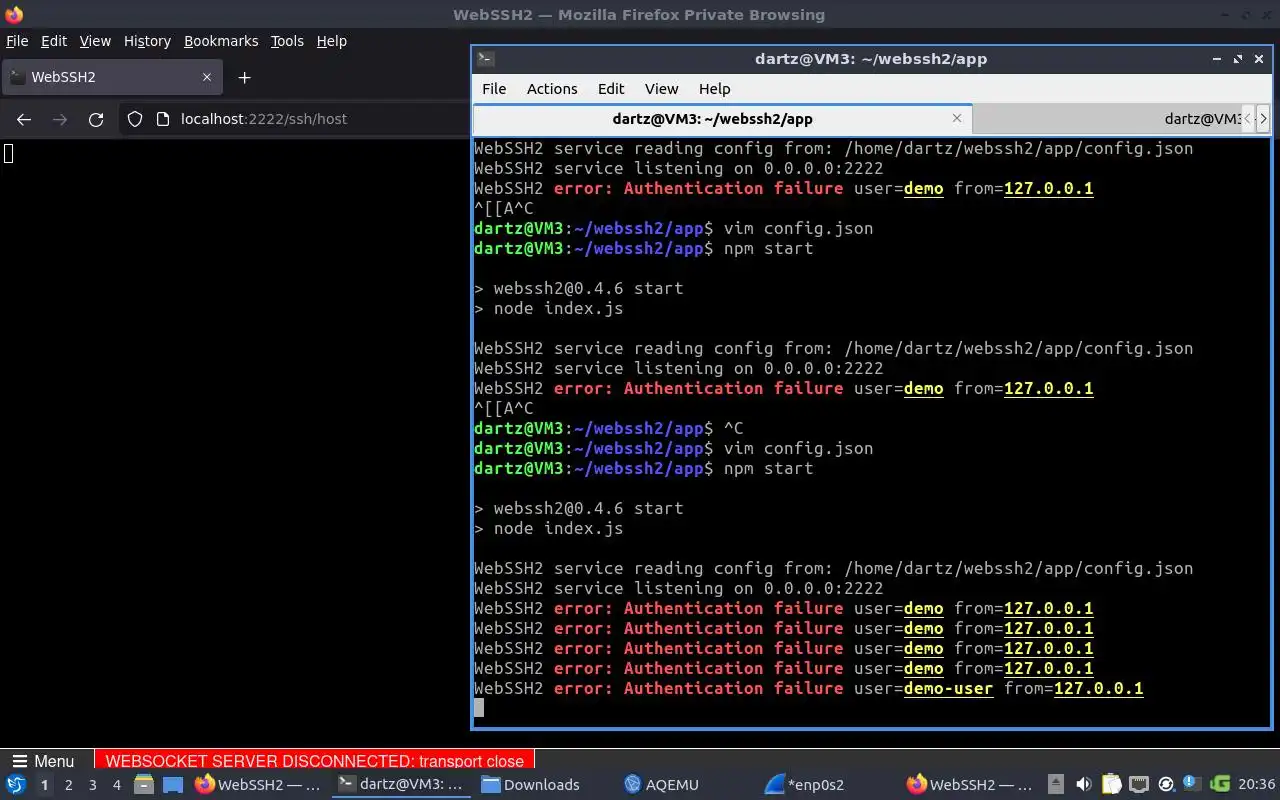Click the last 127.0.0.1 address in terminal
1280x800 pixels.
pyautogui.click(x=1098, y=688)
